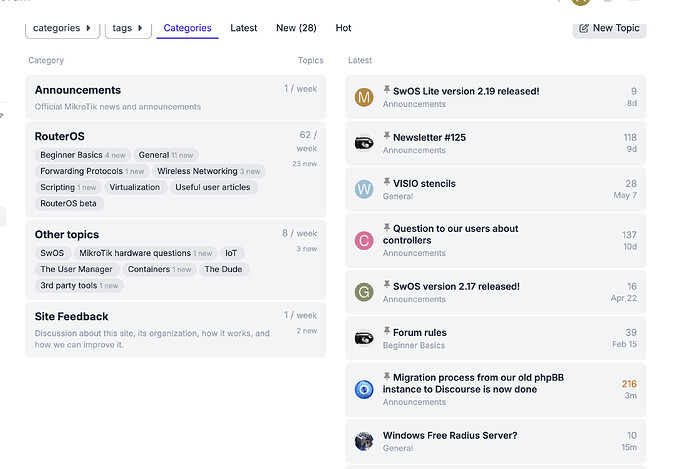Click the New Topic button
This screenshot has height=469, width=690.
pyautogui.click(x=609, y=28)
